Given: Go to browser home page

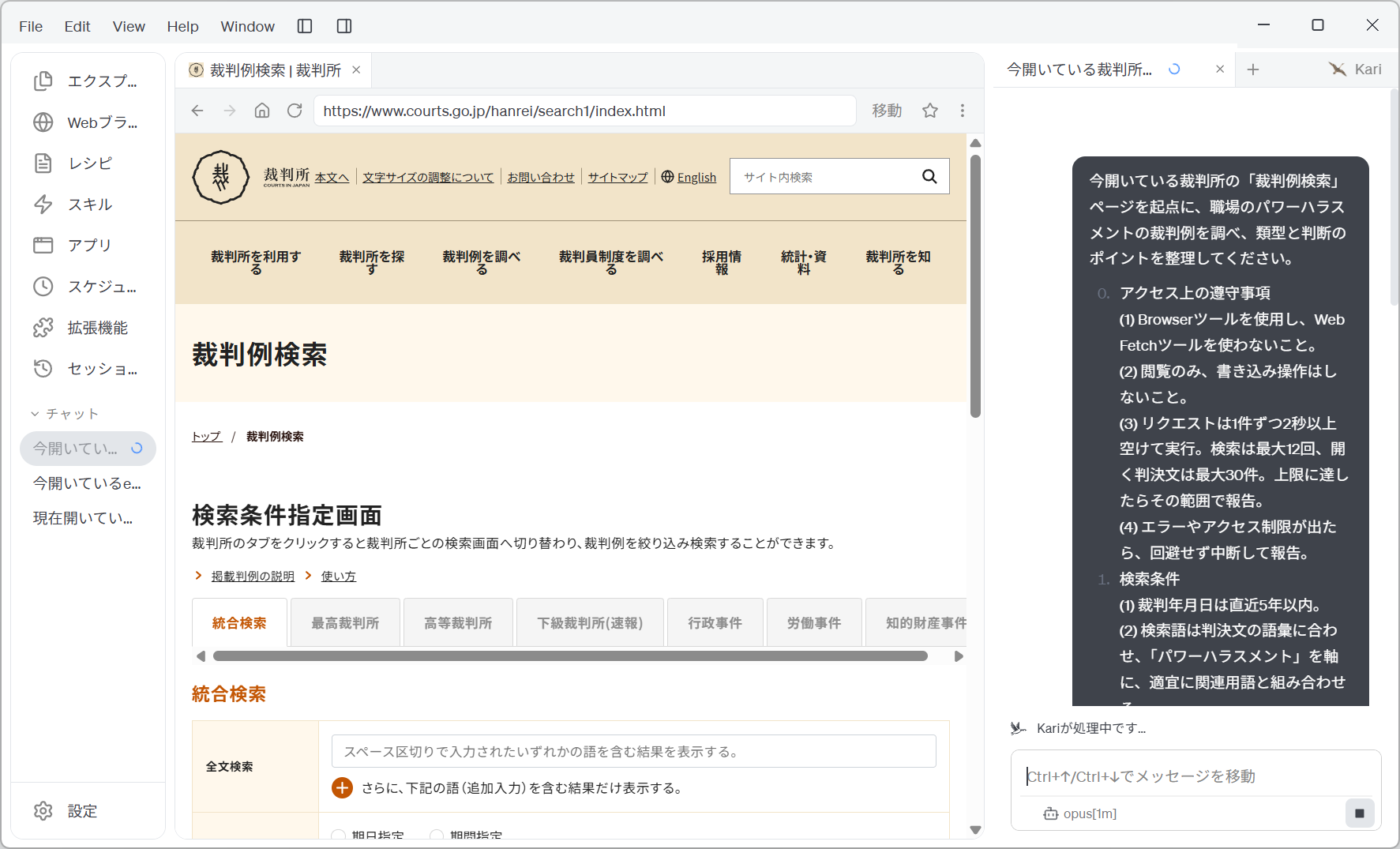Looking at the screenshot, I should [x=262, y=111].
